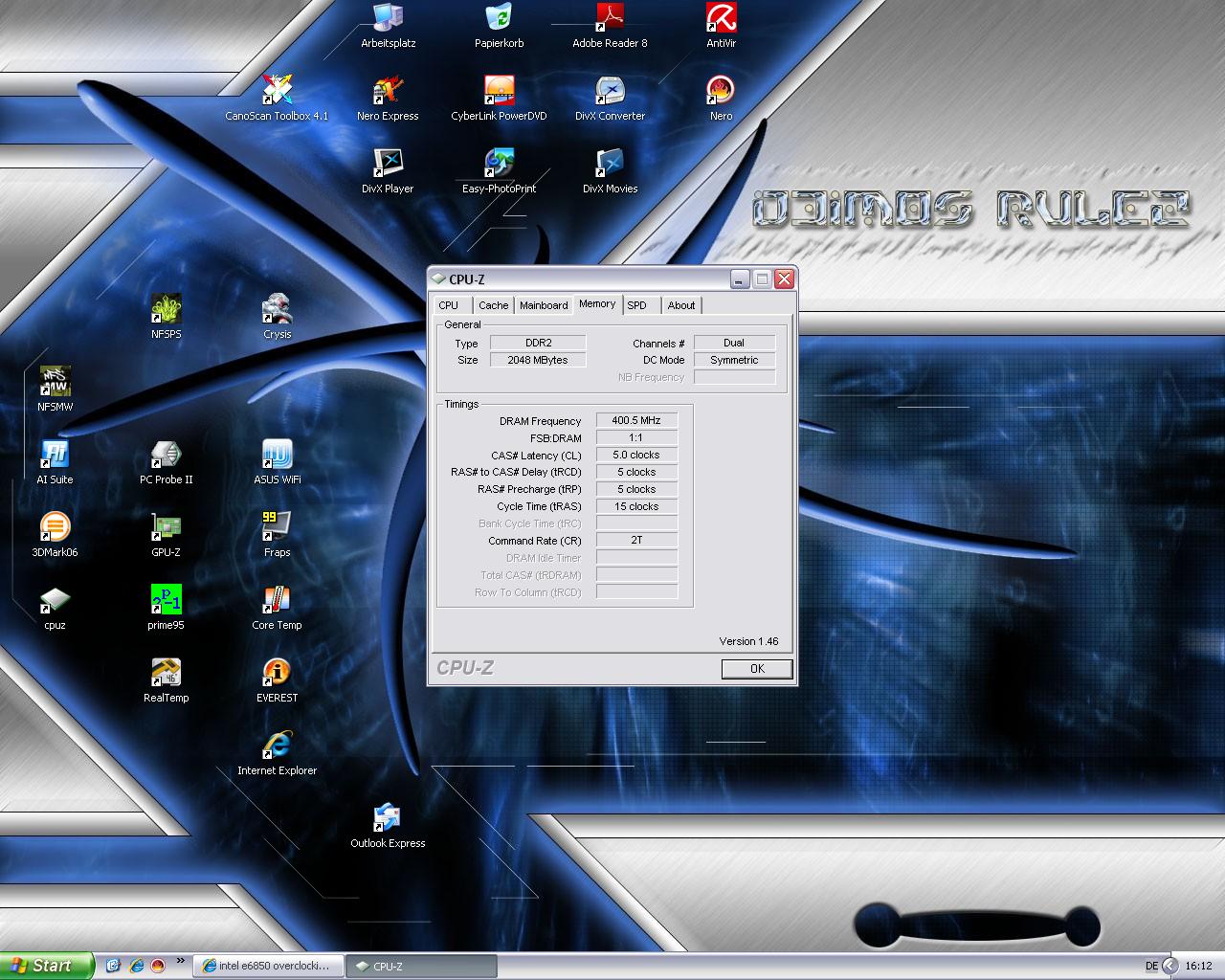
Task: Launch Outlook Express desktop shortcut
Action: coord(388,825)
